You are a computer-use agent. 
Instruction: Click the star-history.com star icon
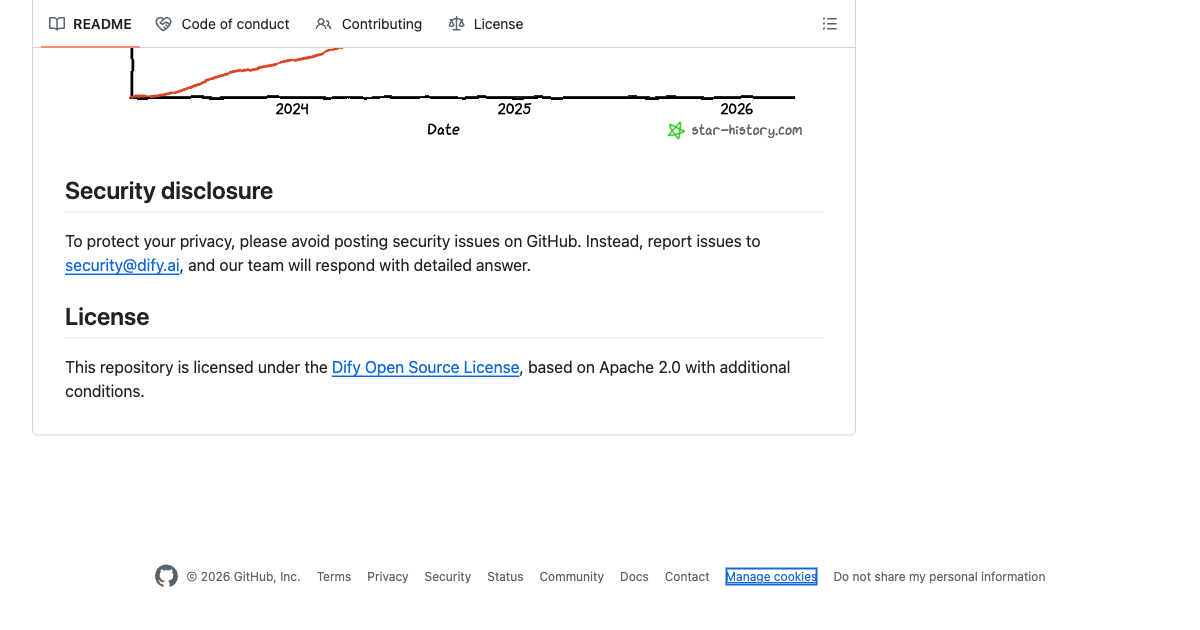(x=676, y=130)
